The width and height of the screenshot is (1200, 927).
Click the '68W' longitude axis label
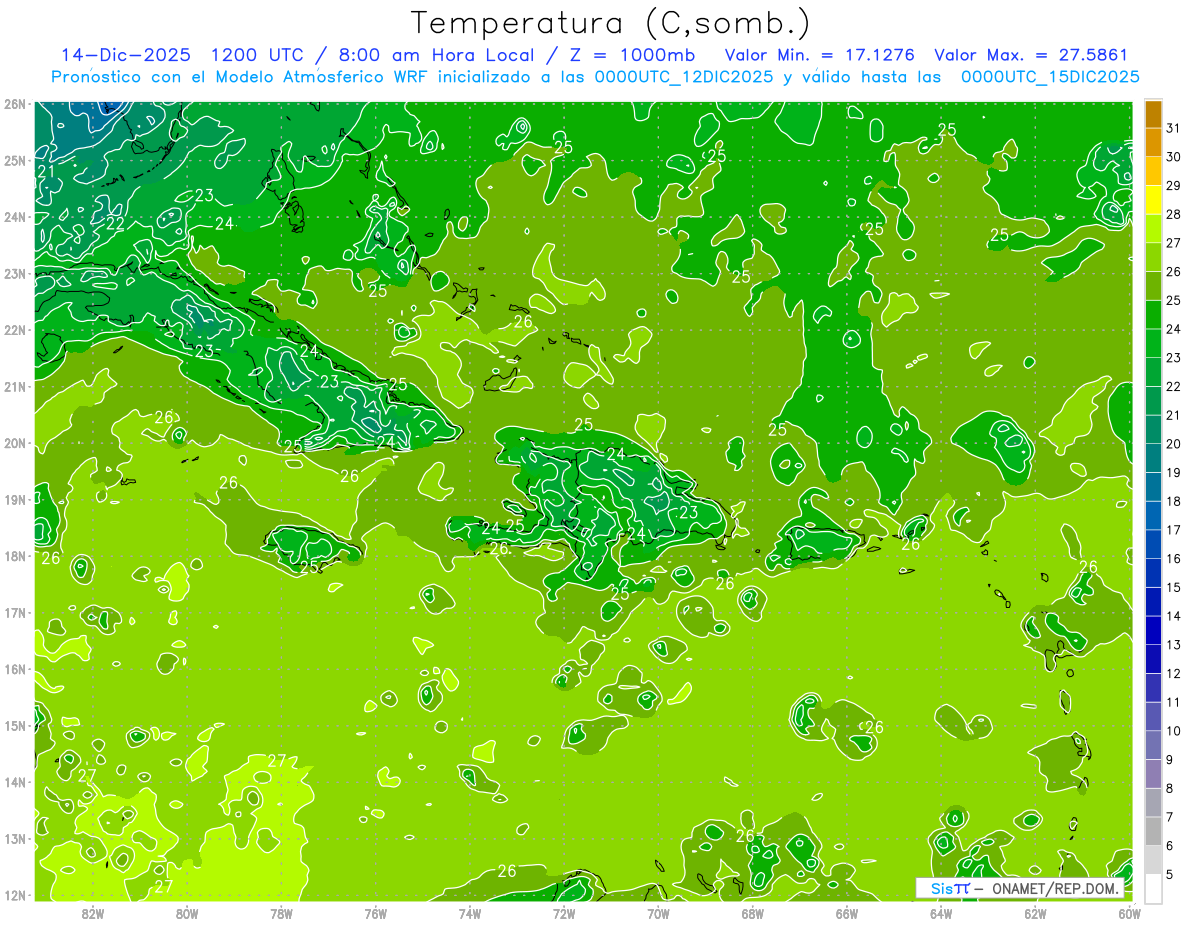click(752, 914)
